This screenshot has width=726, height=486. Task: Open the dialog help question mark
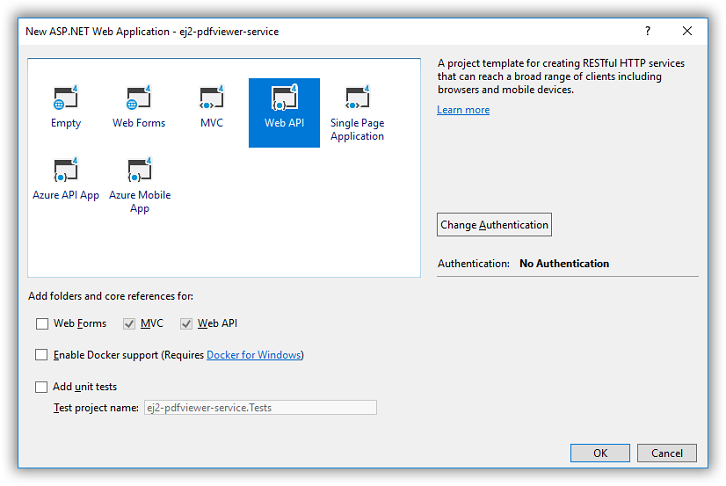(x=648, y=31)
